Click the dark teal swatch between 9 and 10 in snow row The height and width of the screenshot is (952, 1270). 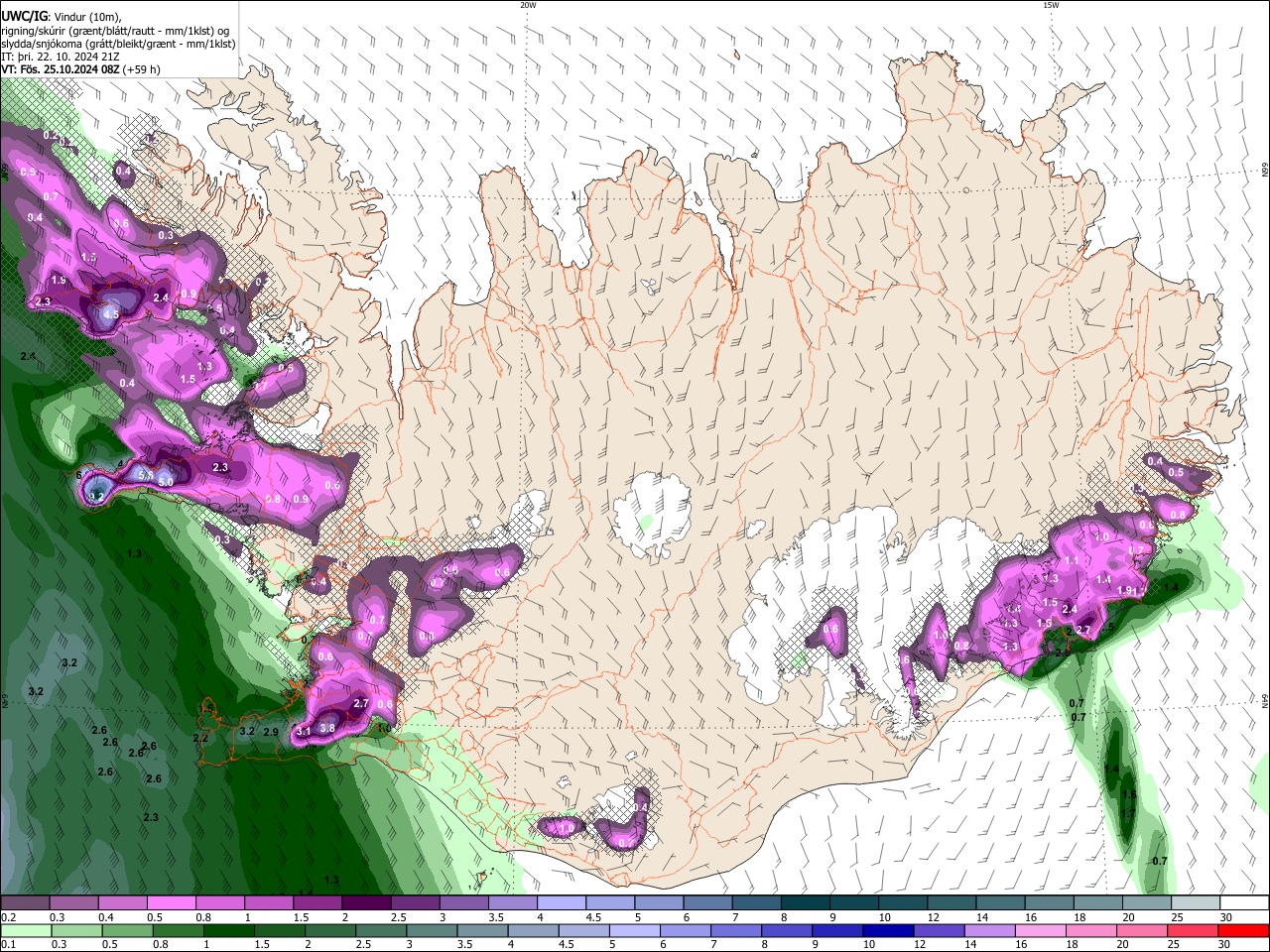coord(854,903)
